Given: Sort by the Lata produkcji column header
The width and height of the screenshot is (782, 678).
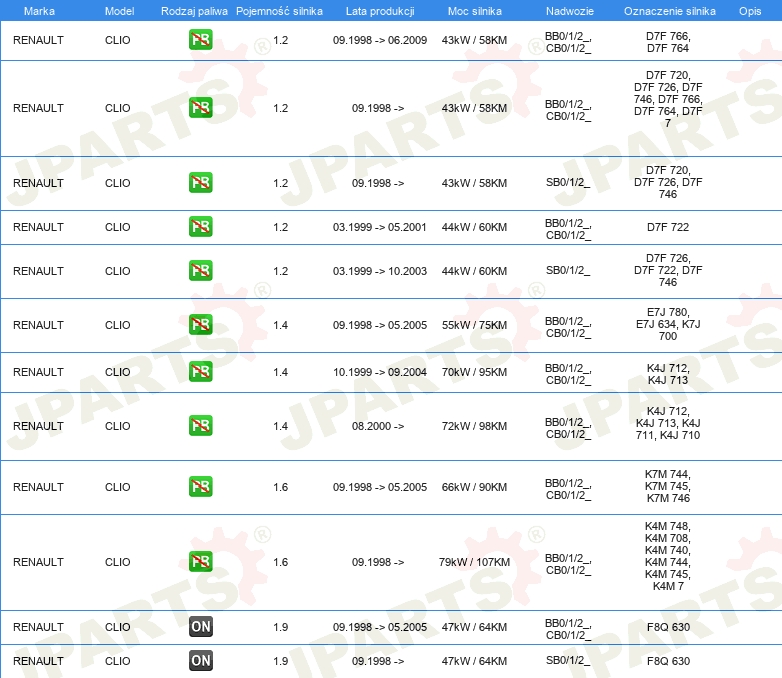Looking at the screenshot, I should coord(379,11).
